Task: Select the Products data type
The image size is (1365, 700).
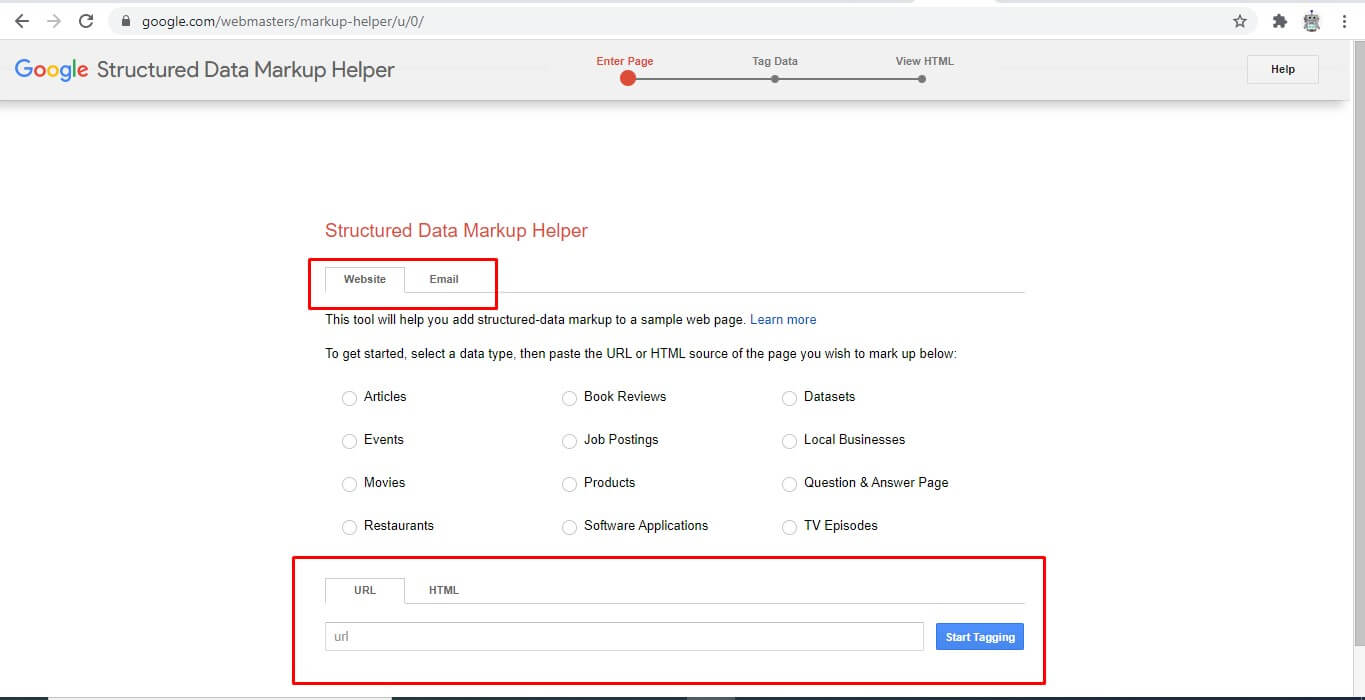Action: tap(569, 483)
